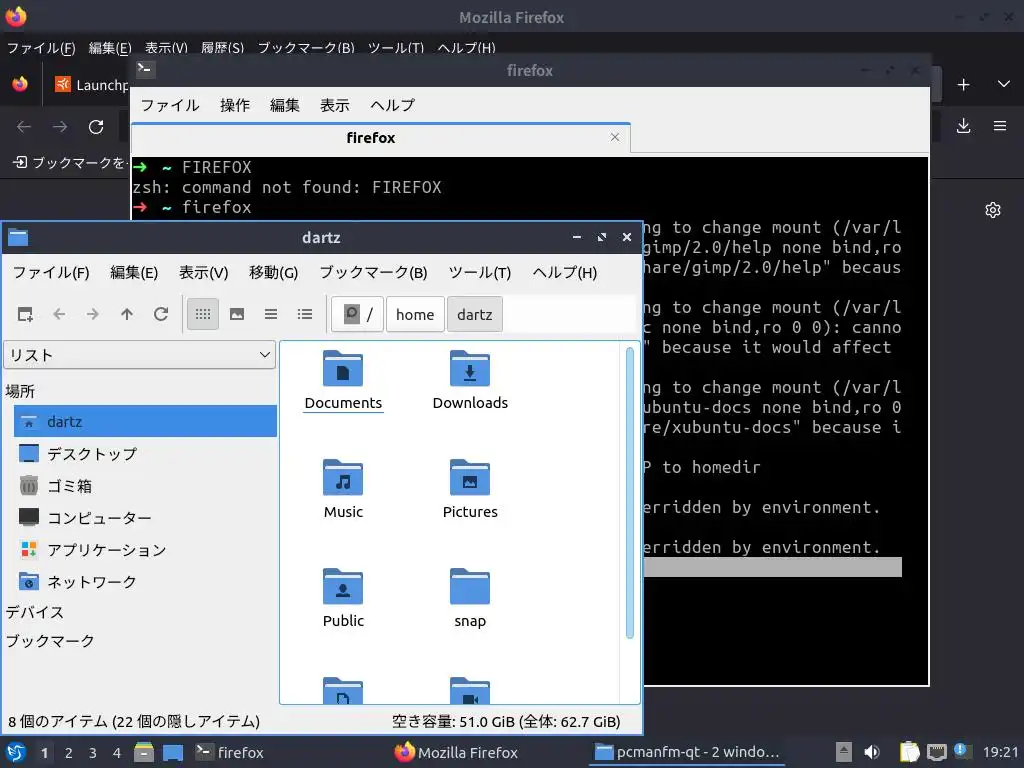The width and height of the screenshot is (1024, 768).
Task: Switch to workspace 3
Action: coord(93,753)
